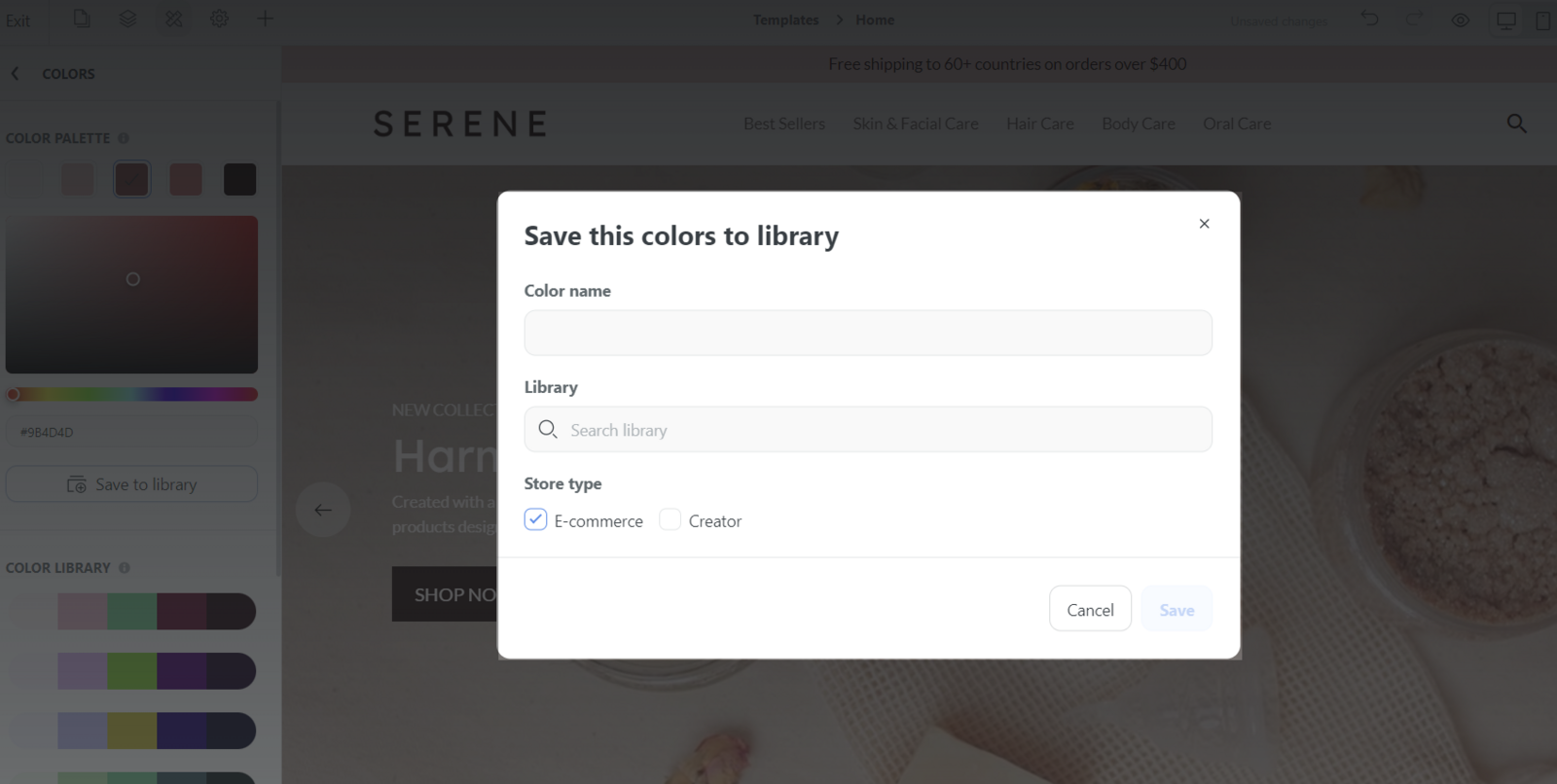Click the hex value field #9B4D4D
The image size is (1557, 784).
pyautogui.click(x=131, y=432)
